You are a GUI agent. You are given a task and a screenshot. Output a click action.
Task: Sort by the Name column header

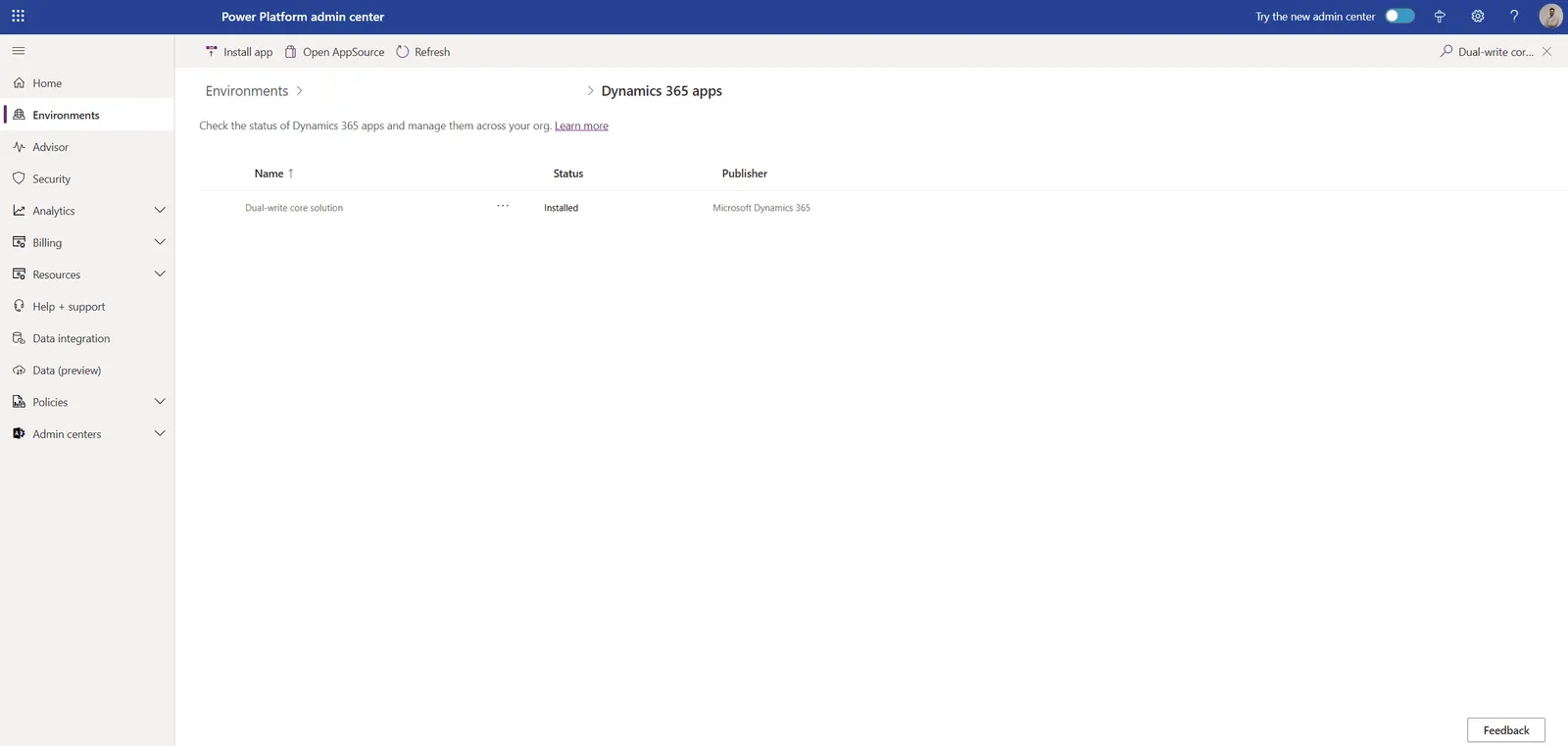274,174
